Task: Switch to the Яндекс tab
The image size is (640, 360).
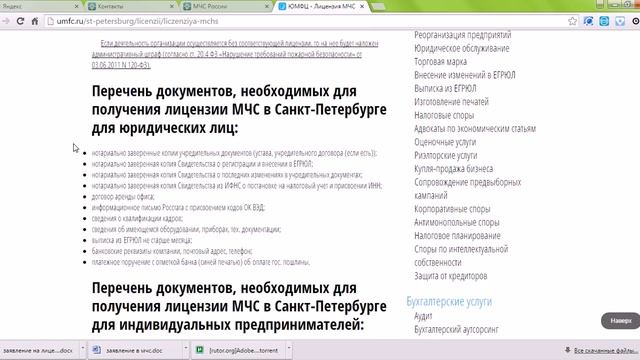Action: (40, 7)
